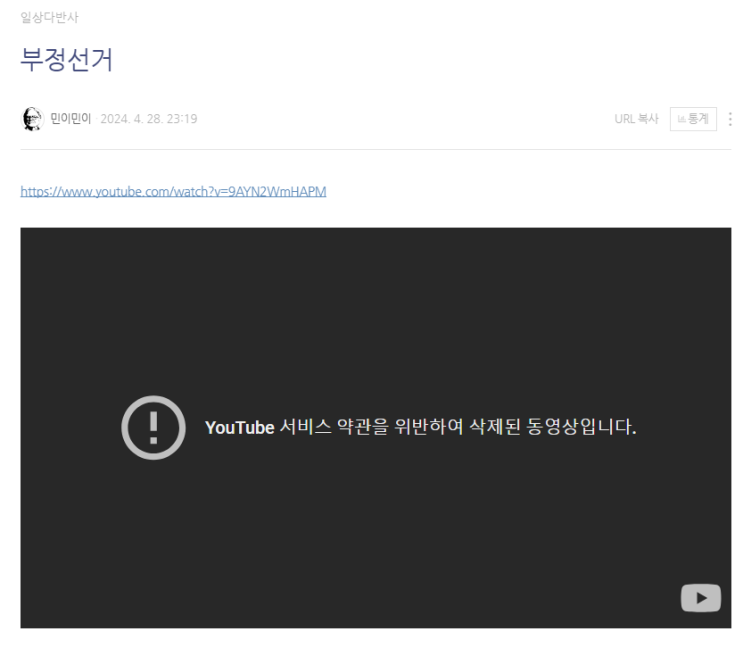Open the three-dot more options menu

730,119
